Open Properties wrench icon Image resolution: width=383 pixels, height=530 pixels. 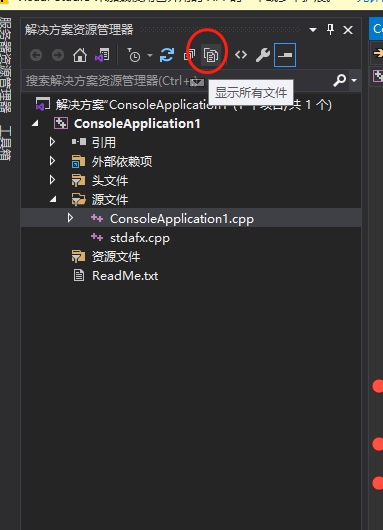coord(263,55)
